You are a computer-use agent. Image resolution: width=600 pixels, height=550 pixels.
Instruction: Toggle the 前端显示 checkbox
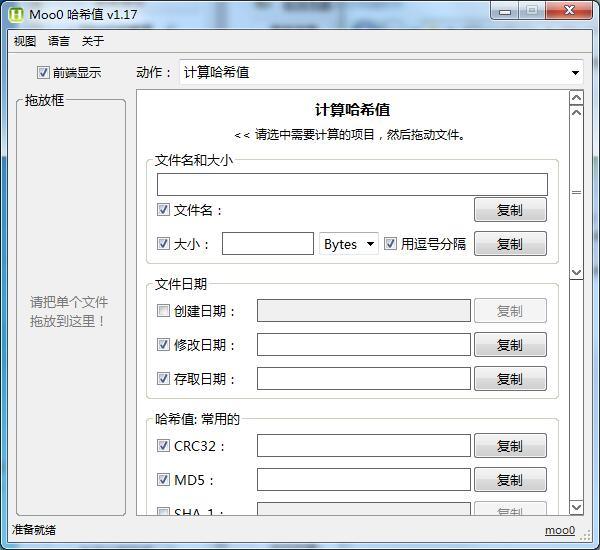click(x=43, y=72)
